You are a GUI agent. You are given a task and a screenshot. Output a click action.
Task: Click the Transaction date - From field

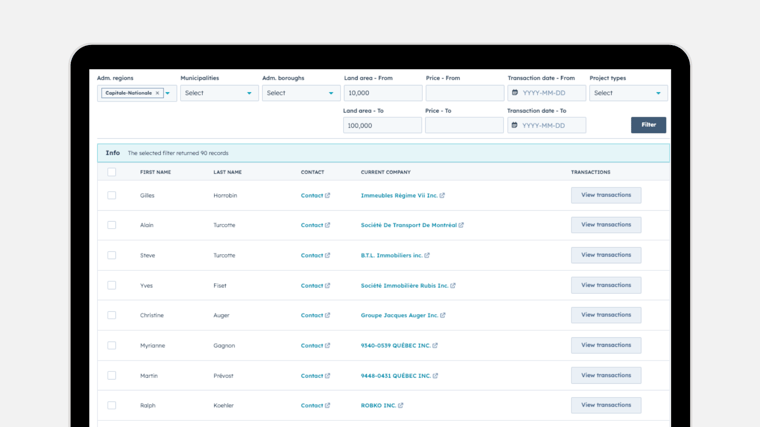547,93
